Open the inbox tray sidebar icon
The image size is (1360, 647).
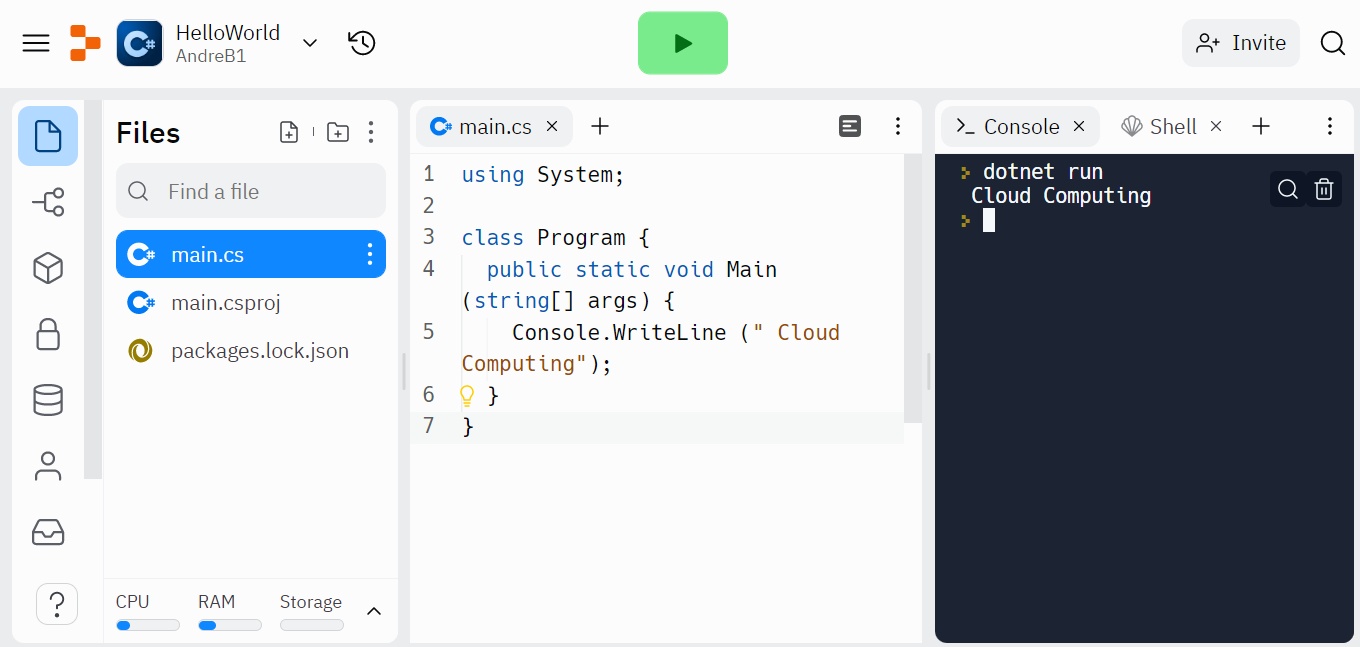coord(48,532)
